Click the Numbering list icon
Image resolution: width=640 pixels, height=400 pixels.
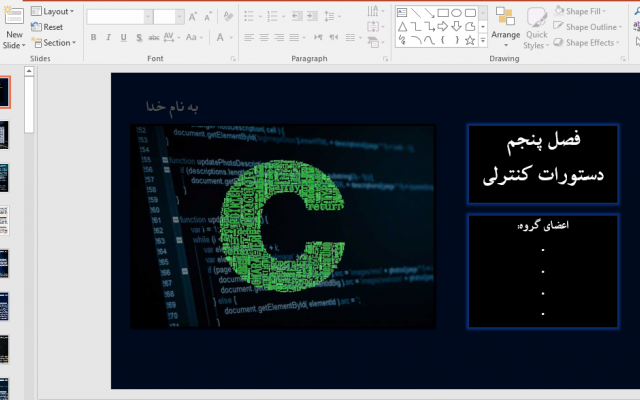coord(272,16)
